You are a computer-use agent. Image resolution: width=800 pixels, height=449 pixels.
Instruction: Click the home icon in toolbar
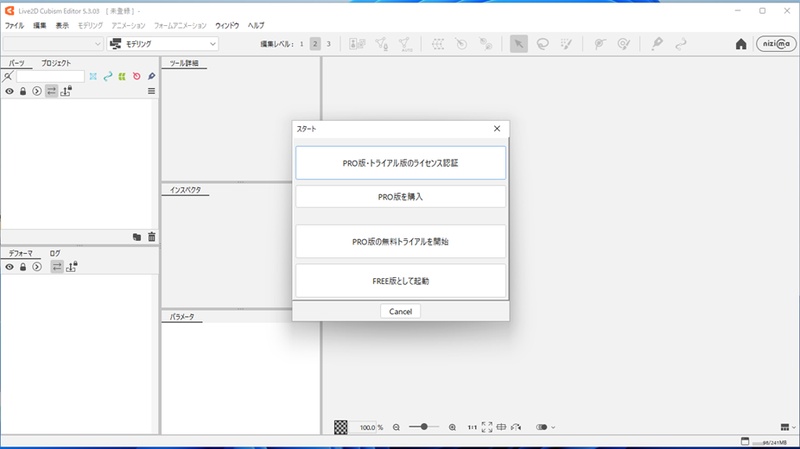pyautogui.click(x=741, y=44)
